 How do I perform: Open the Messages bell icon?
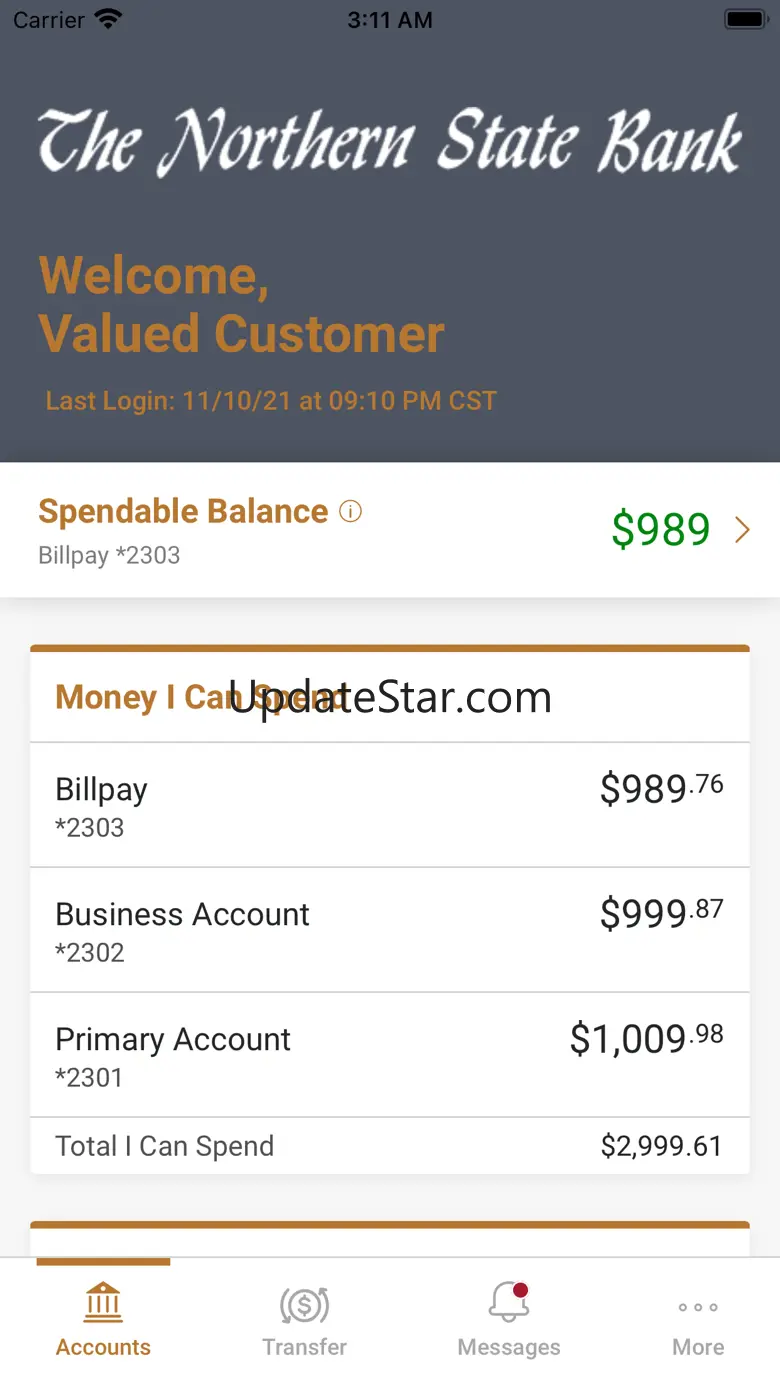pyautogui.click(x=509, y=1303)
